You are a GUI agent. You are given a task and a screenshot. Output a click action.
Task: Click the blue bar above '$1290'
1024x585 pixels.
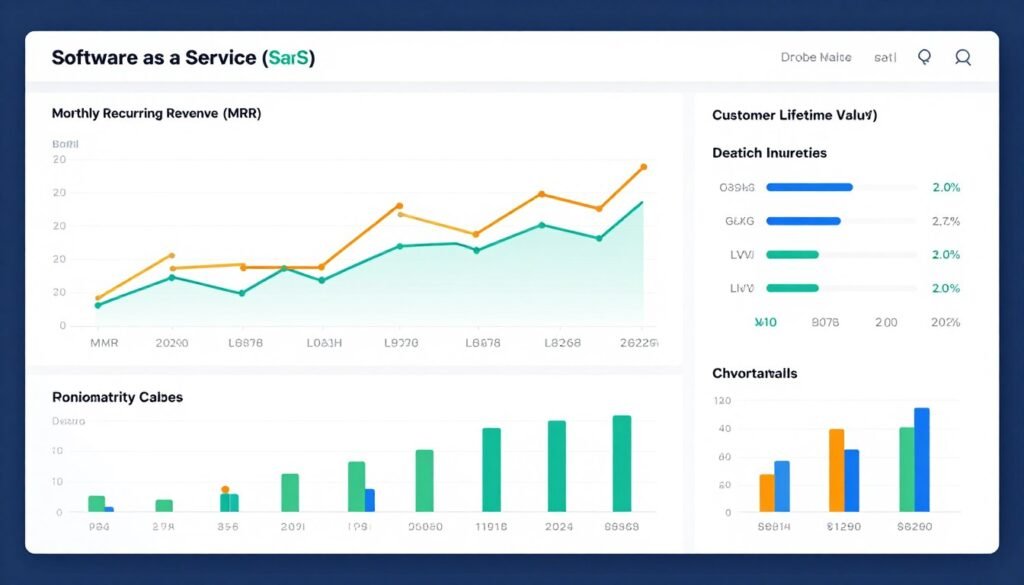pyautogui.click(x=852, y=481)
